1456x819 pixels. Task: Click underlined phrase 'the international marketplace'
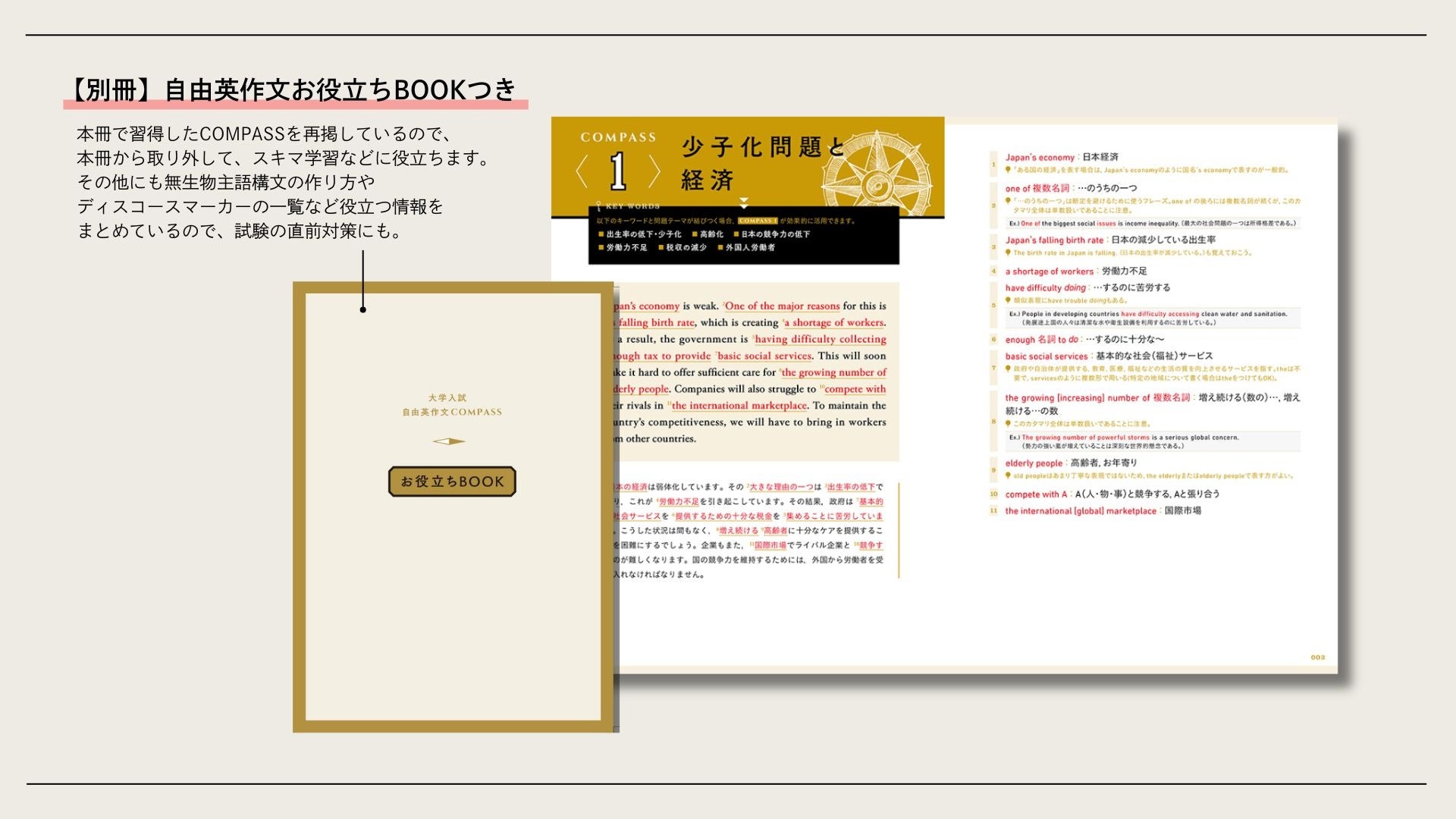[739, 406]
